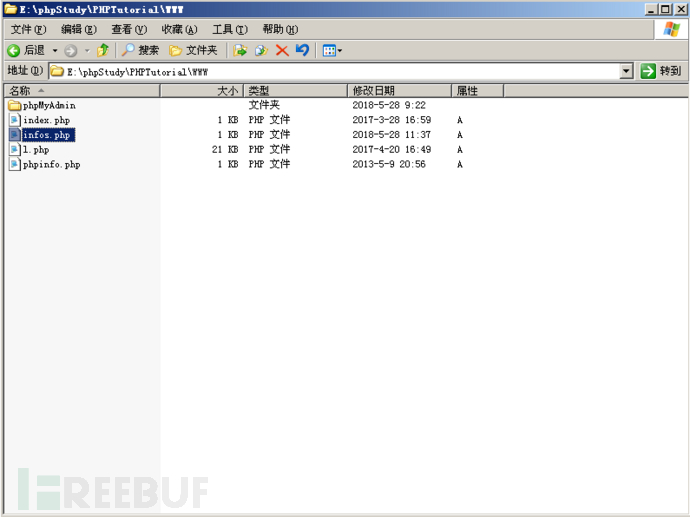Viewport: 690px width, 517px height.
Task: Click the index.php file name
Action: 47,120
